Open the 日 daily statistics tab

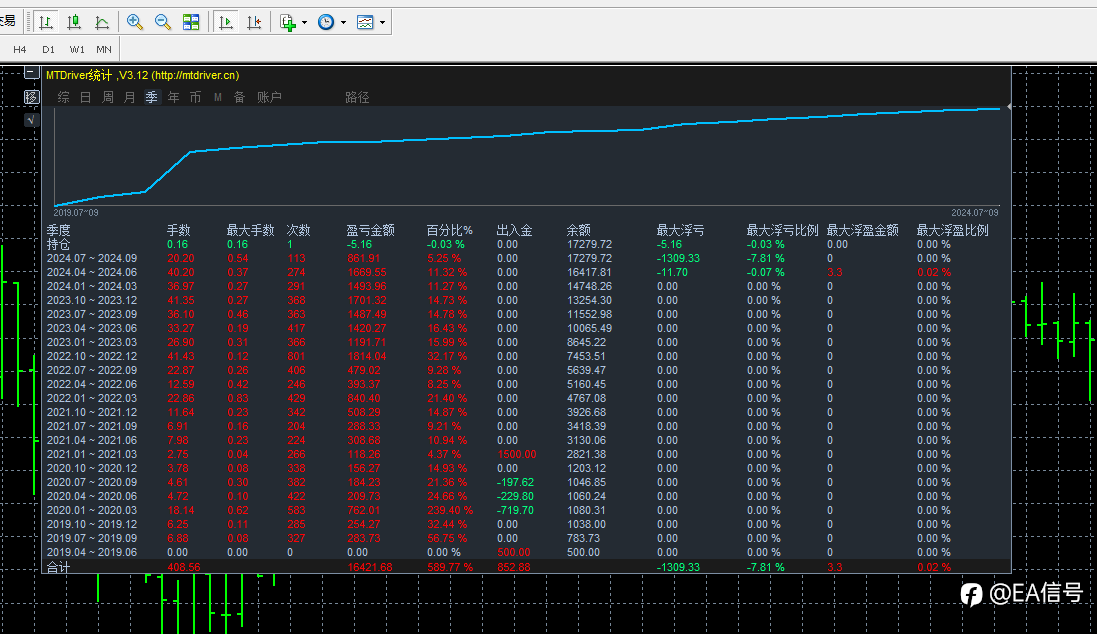[85, 97]
